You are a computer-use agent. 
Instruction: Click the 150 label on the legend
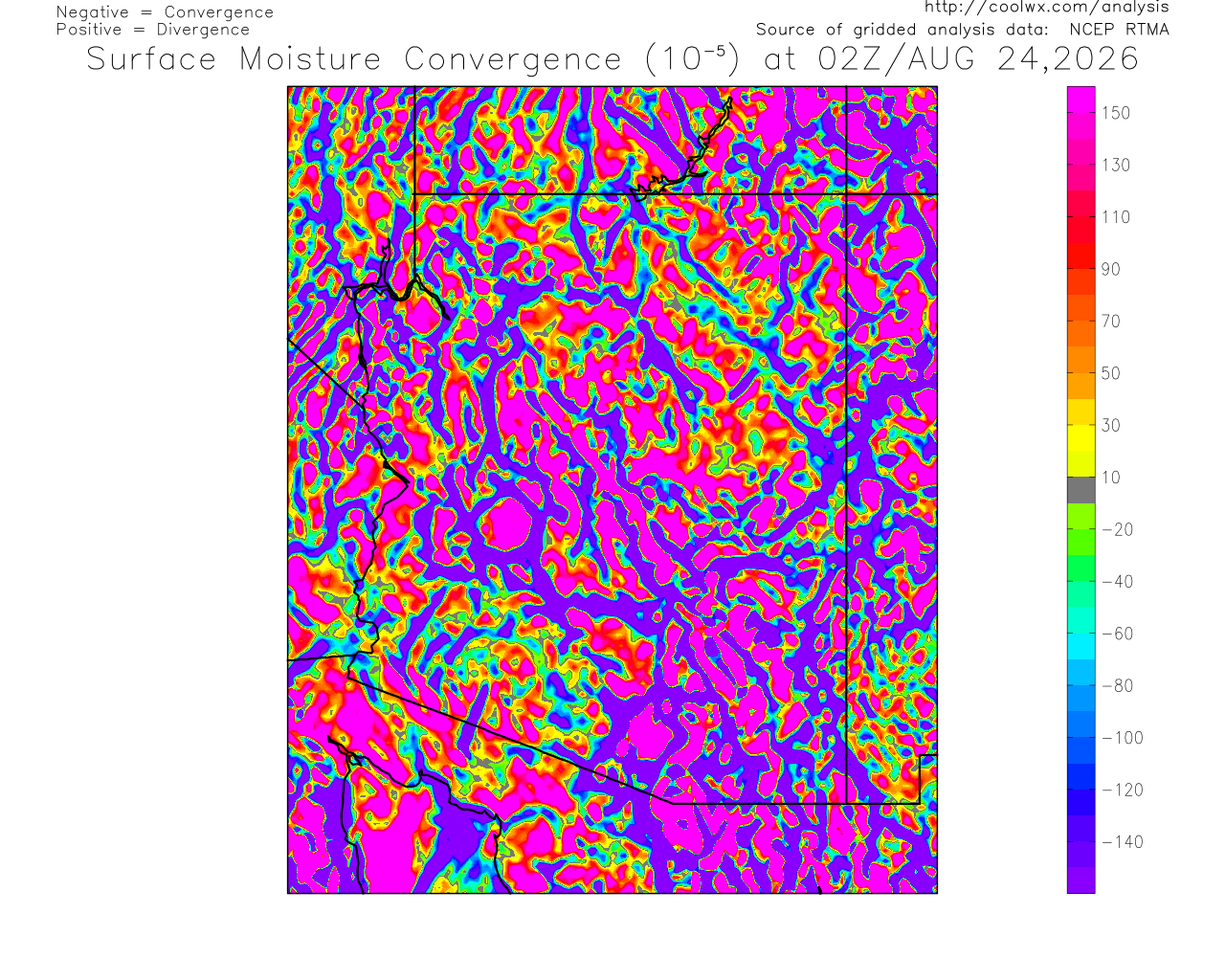(1115, 113)
